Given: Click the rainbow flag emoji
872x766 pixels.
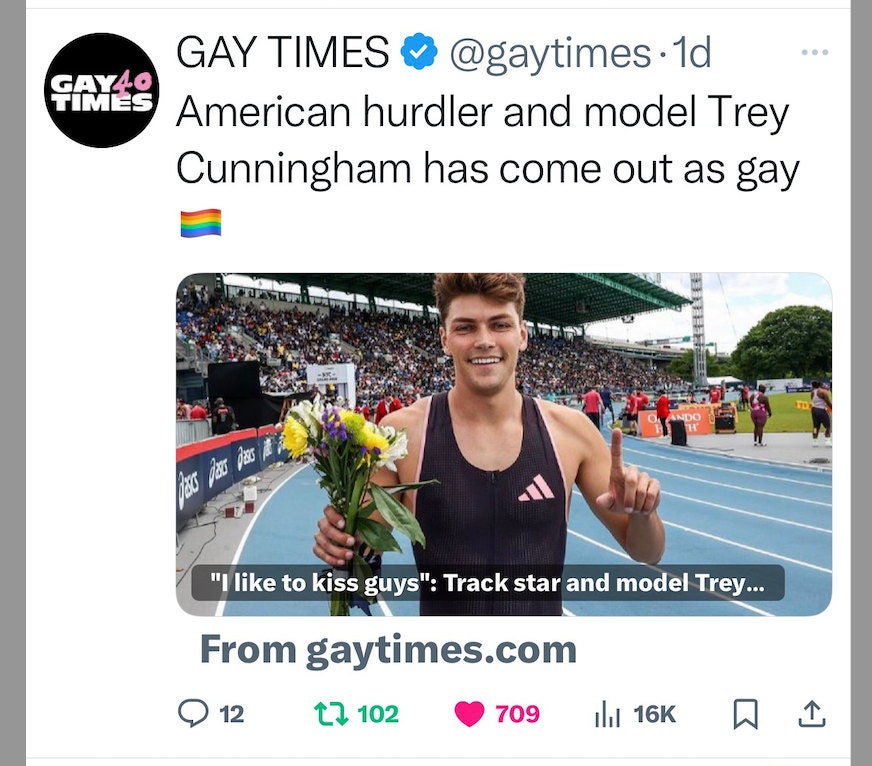Looking at the screenshot, I should [201, 223].
